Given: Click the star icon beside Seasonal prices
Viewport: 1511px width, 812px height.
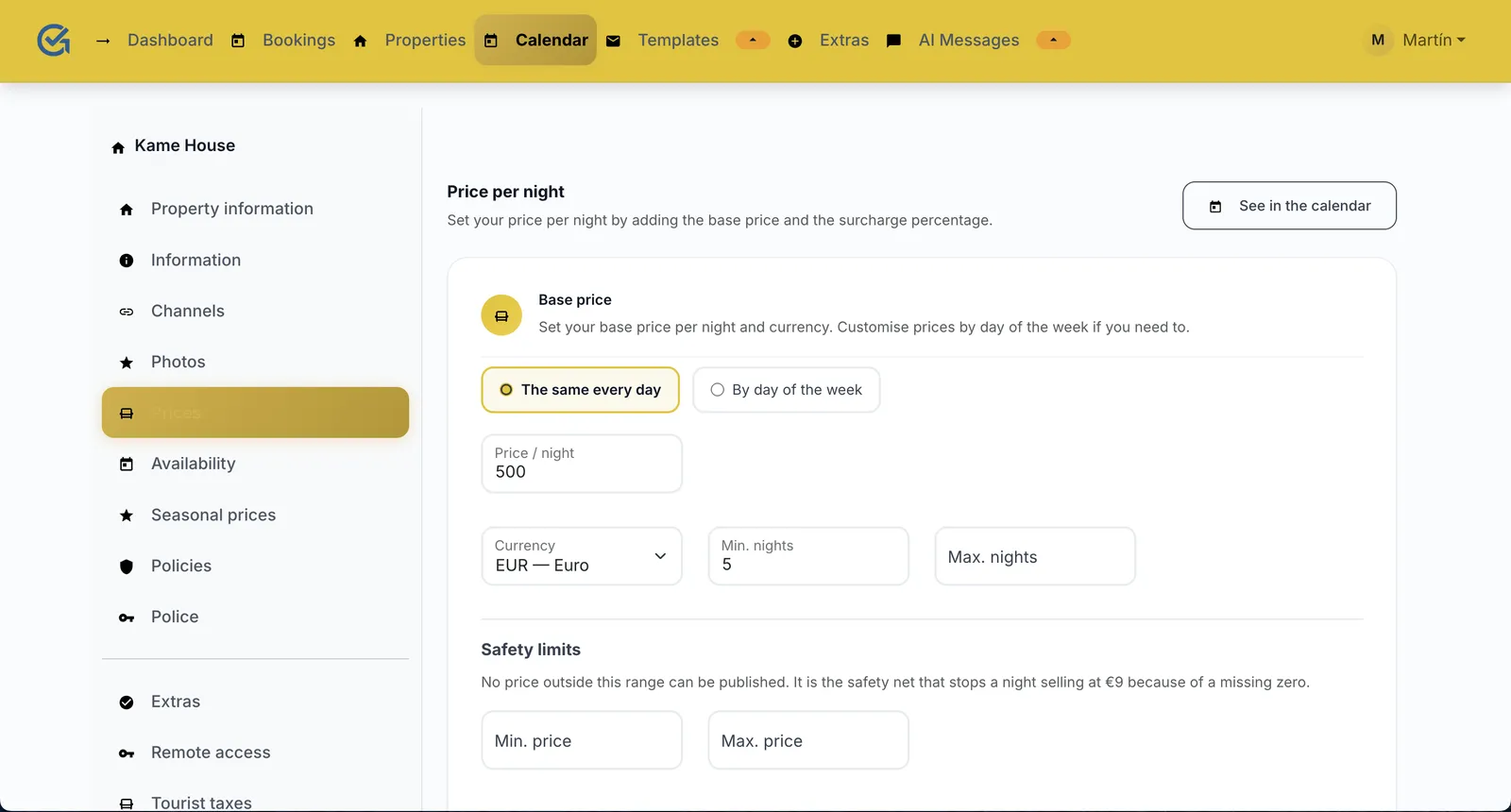Looking at the screenshot, I should [127, 516].
